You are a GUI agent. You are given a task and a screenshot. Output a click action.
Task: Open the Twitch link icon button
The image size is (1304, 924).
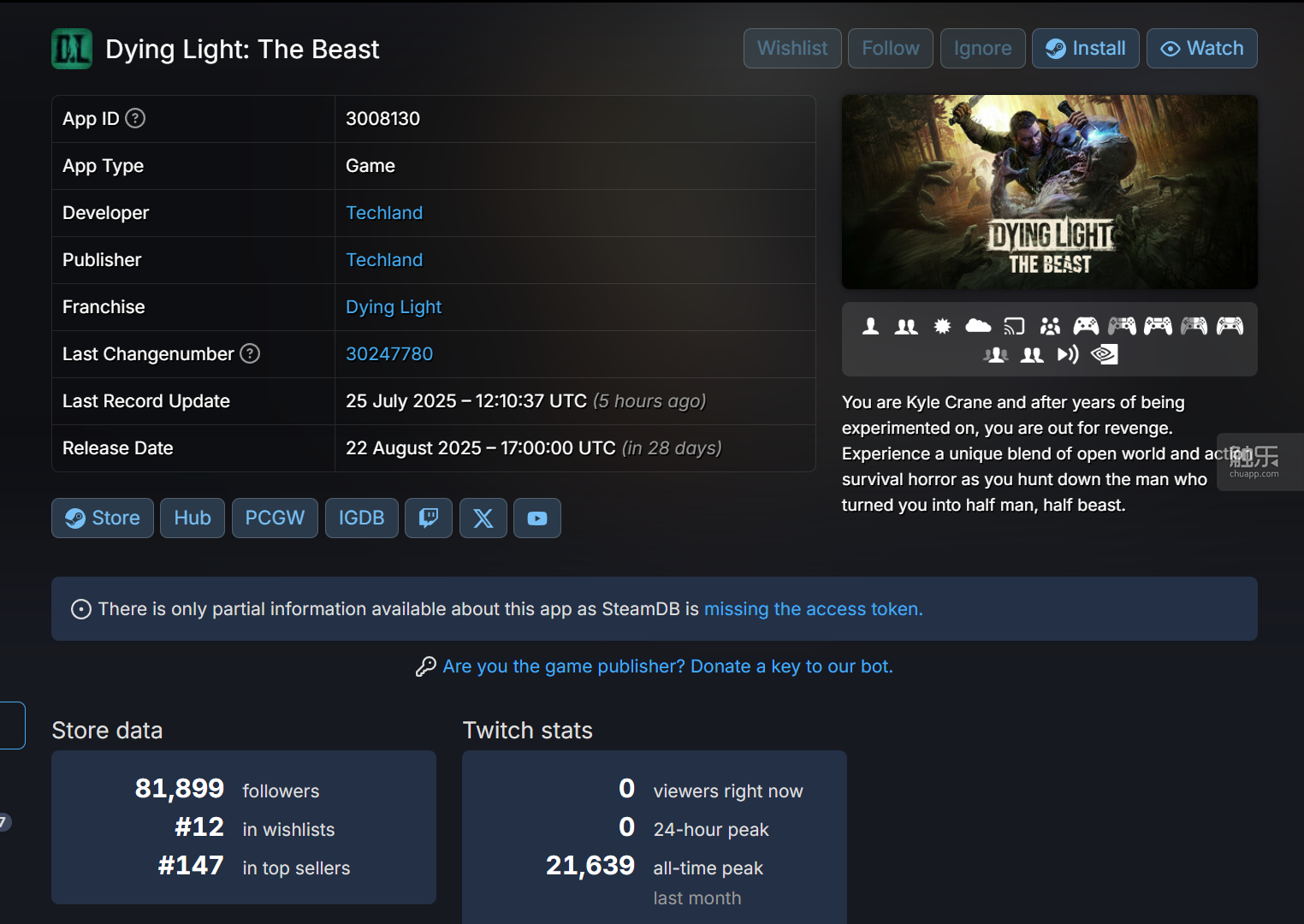(428, 518)
